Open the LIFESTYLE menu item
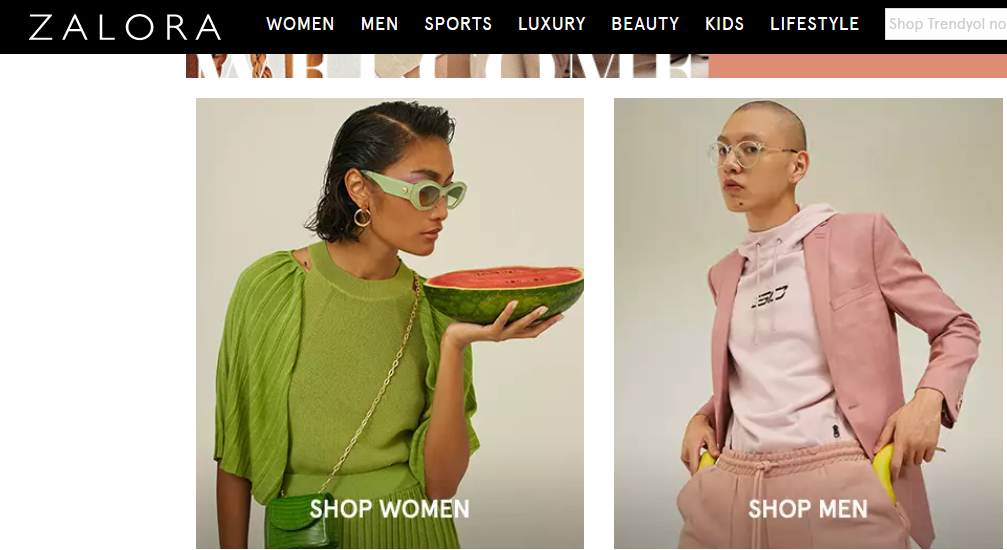The height and width of the screenshot is (550, 1007). point(814,24)
